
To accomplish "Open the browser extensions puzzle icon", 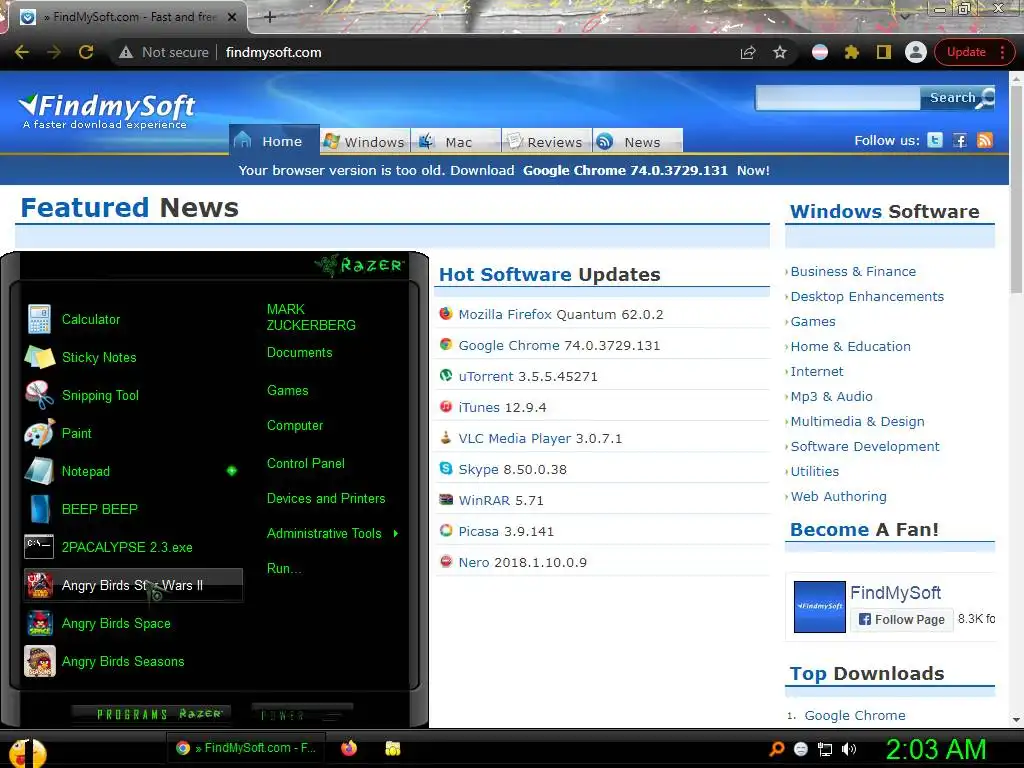I will pos(852,52).
